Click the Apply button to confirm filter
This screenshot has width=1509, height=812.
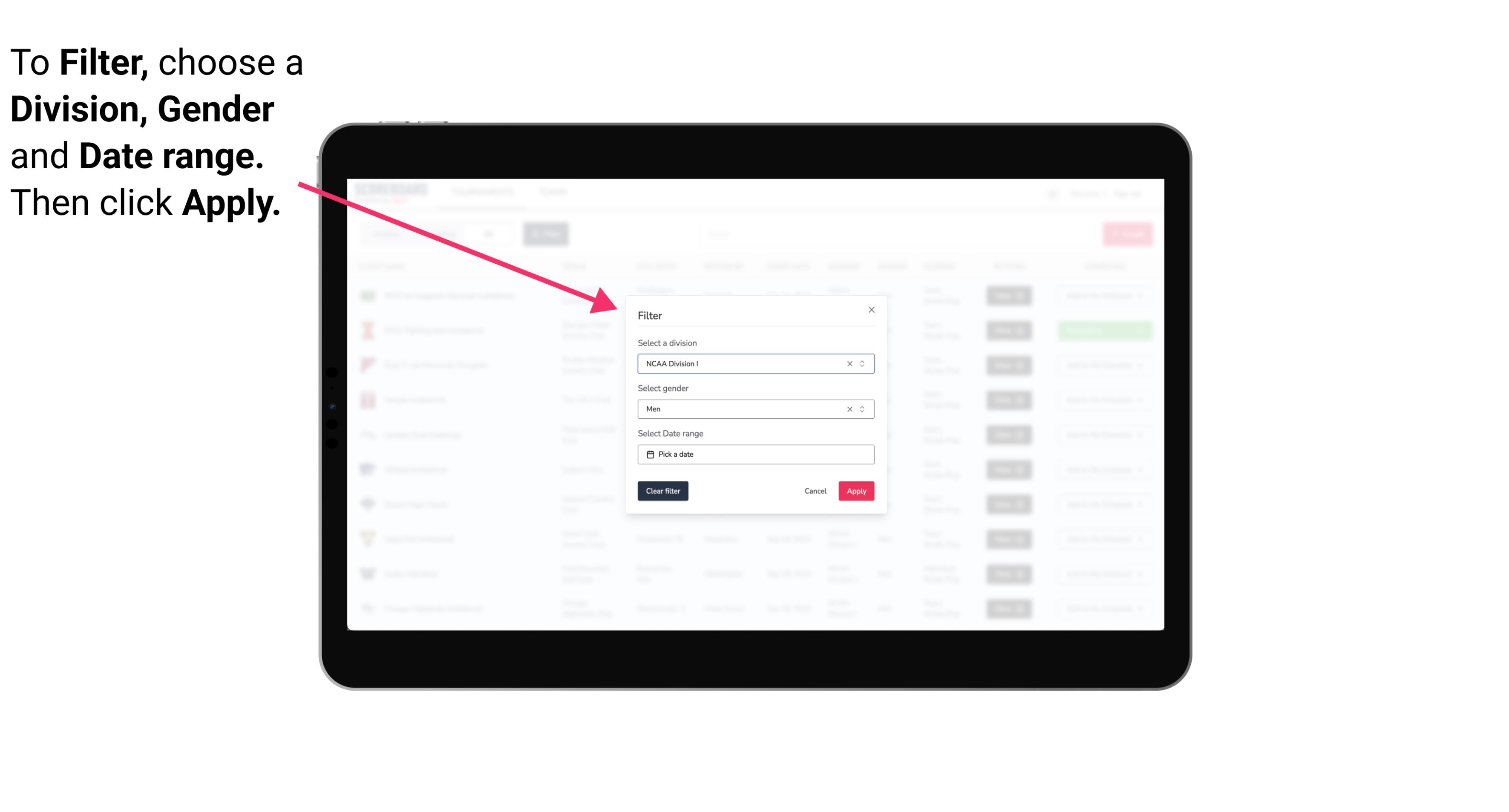point(855,491)
